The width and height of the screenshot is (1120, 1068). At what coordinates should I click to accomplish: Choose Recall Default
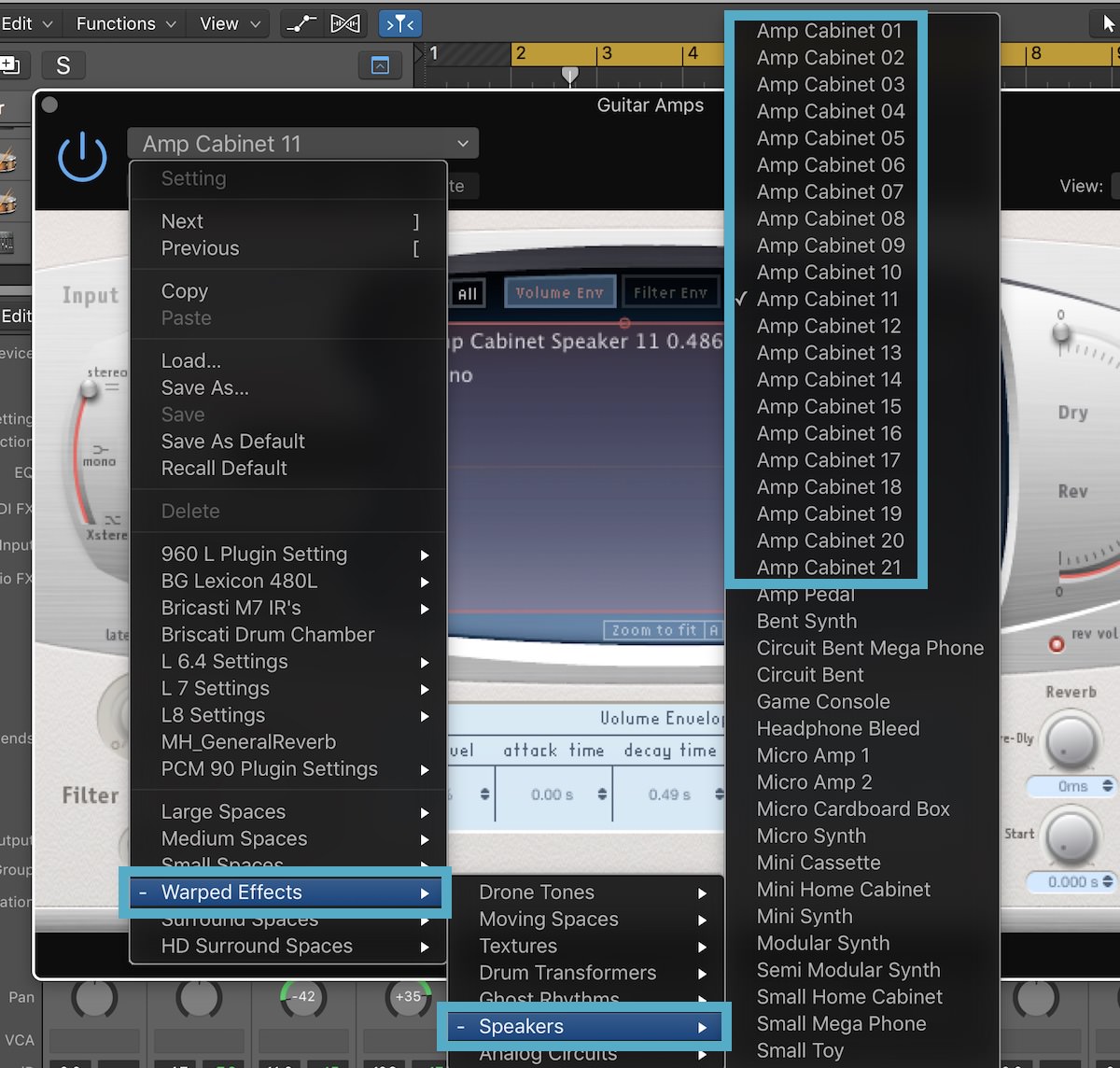click(x=288, y=468)
